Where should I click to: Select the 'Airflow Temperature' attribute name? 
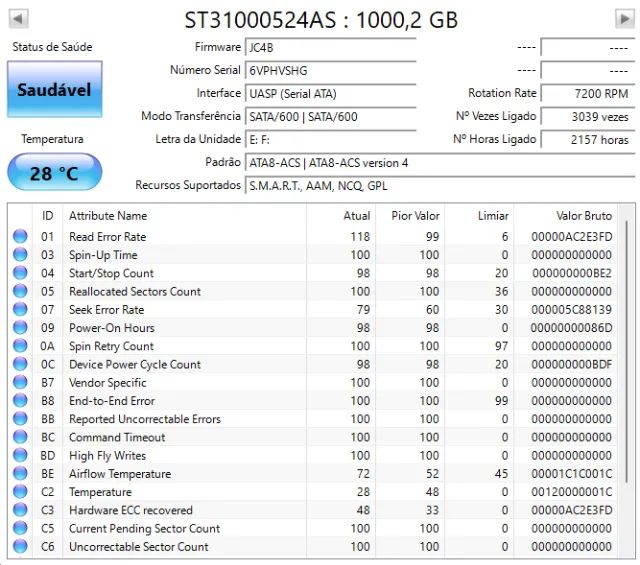[120, 474]
